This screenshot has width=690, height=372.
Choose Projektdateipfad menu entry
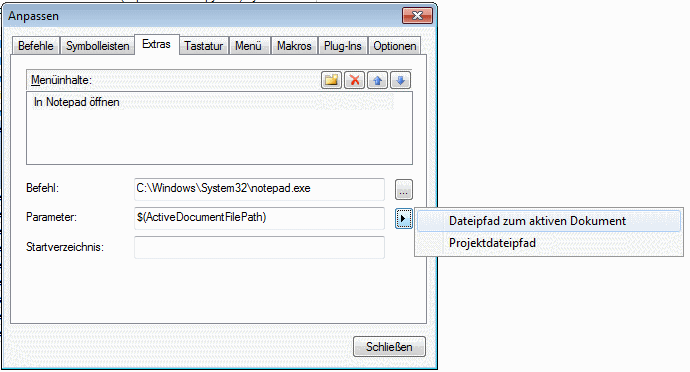pos(548,243)
